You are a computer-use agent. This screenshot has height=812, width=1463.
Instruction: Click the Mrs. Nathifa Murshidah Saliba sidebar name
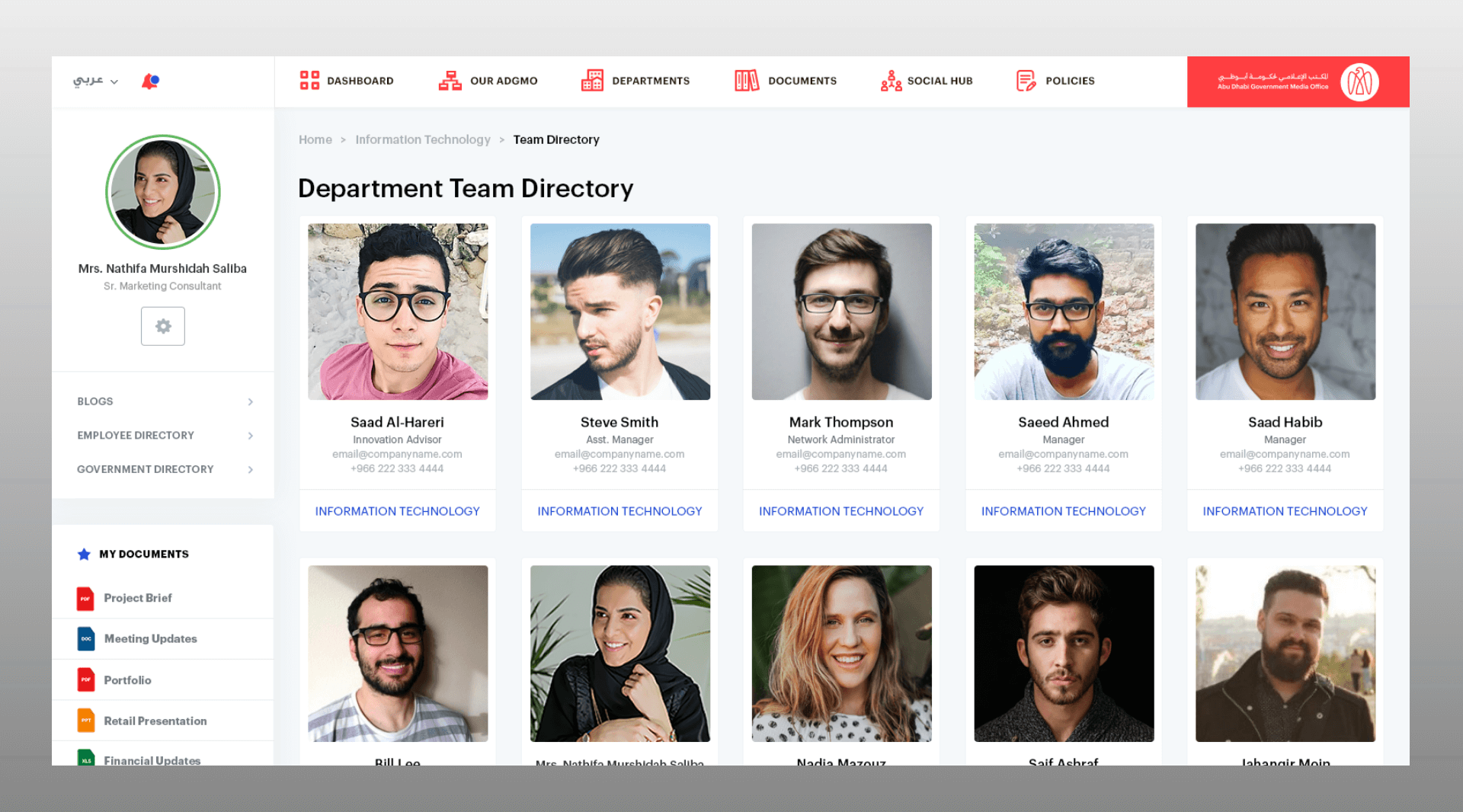click(x=162, y=268)
